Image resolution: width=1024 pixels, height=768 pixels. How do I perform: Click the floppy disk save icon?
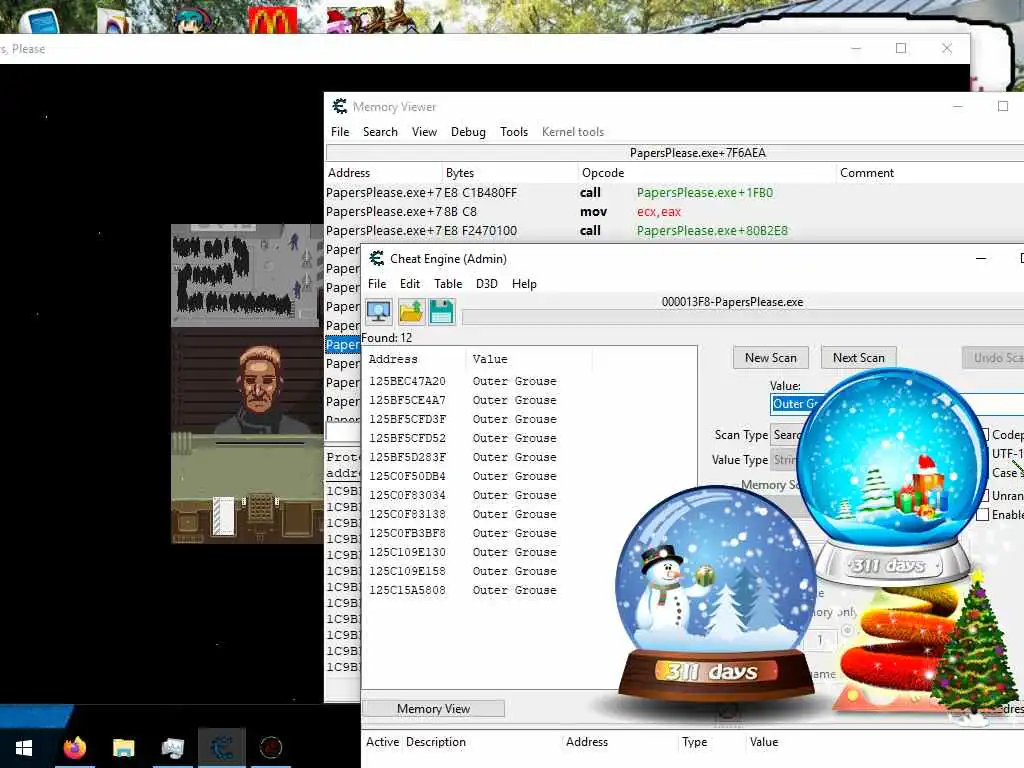tap(441, 312)
